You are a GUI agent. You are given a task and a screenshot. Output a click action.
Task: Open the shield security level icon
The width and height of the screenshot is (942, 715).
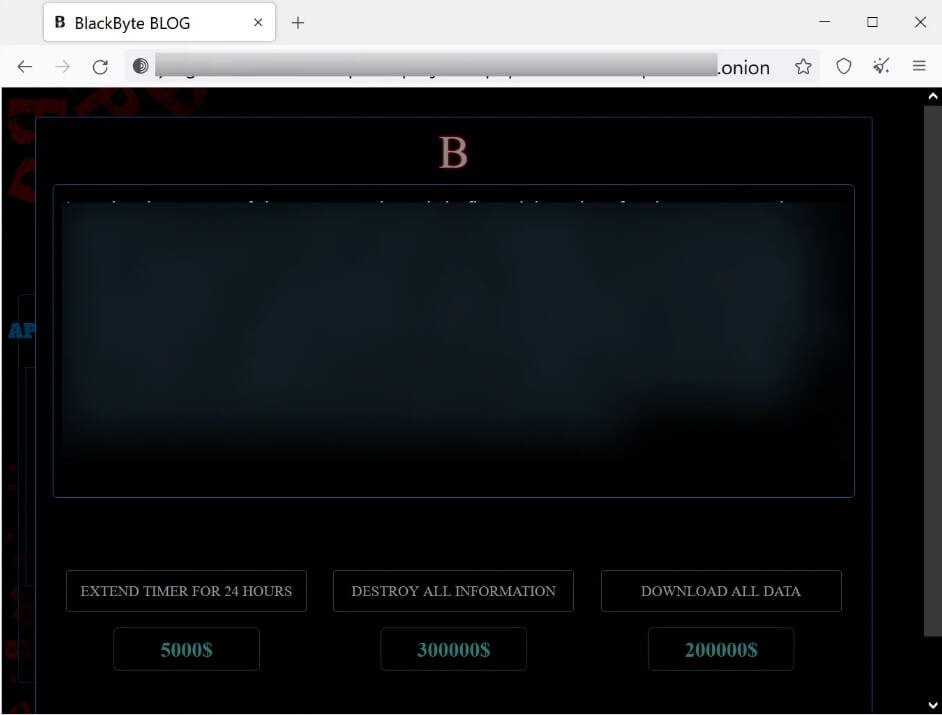point(843,66)
